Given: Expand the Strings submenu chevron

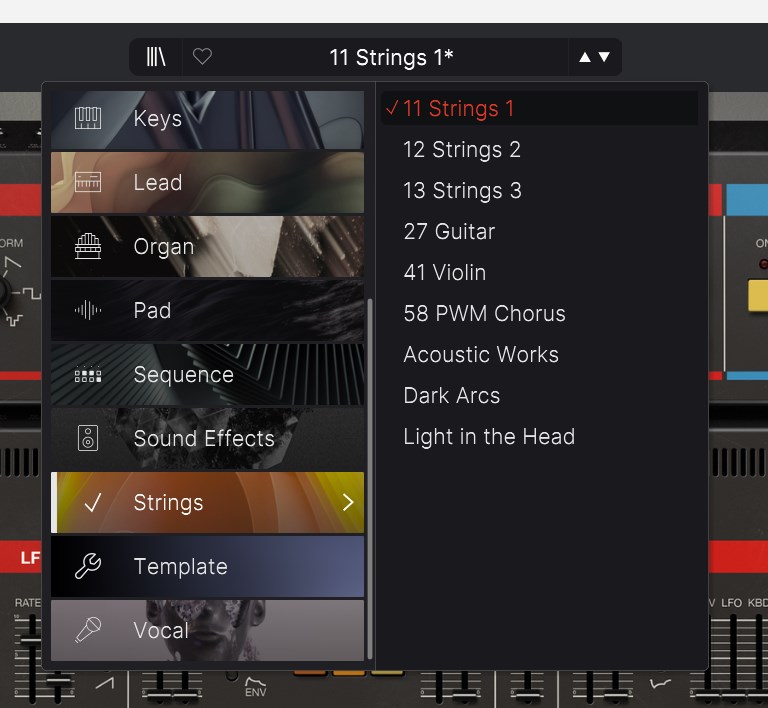Looking at the screenshot, I should click(348, 503).
